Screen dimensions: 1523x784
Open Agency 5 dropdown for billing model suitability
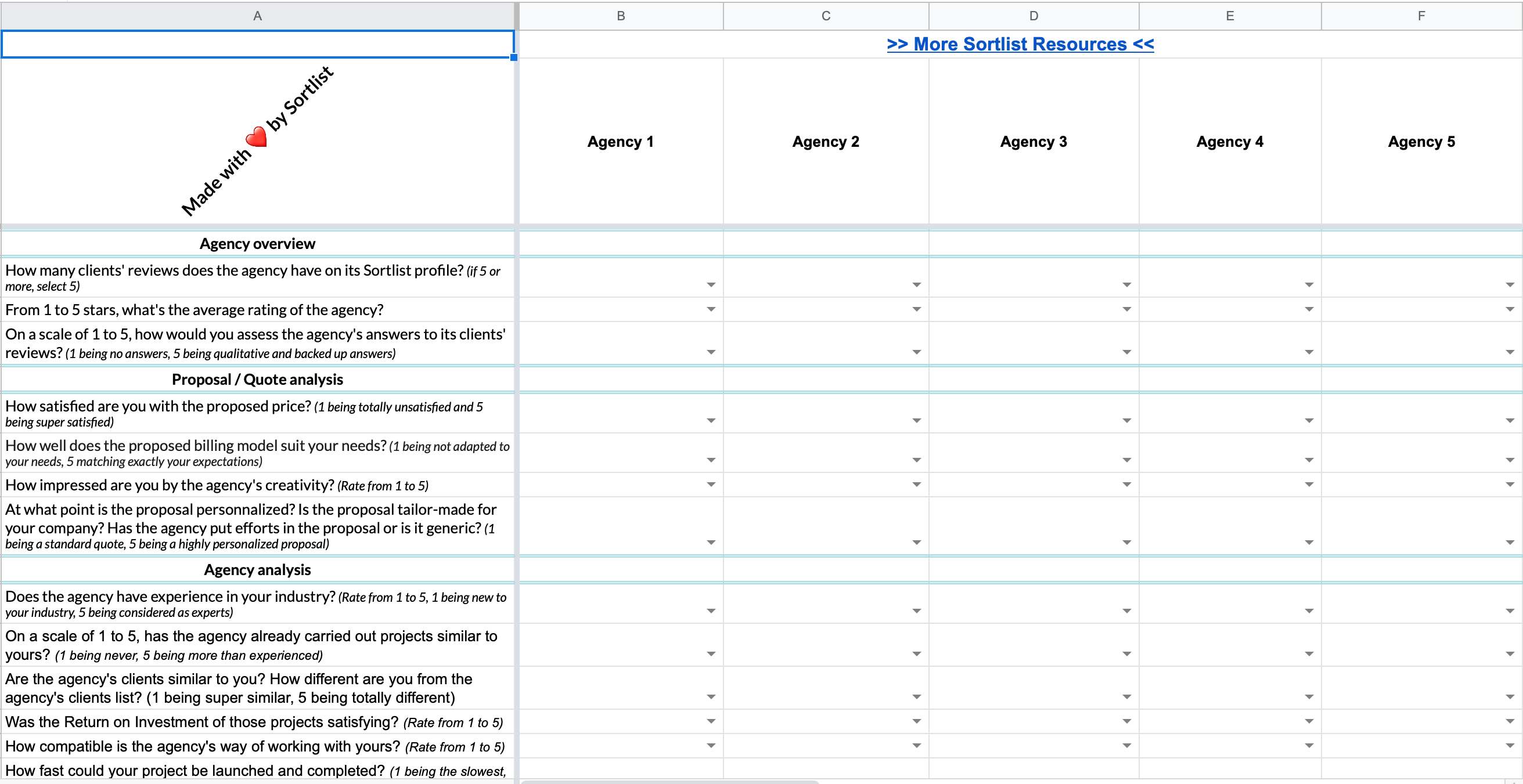coord(1510,460)
